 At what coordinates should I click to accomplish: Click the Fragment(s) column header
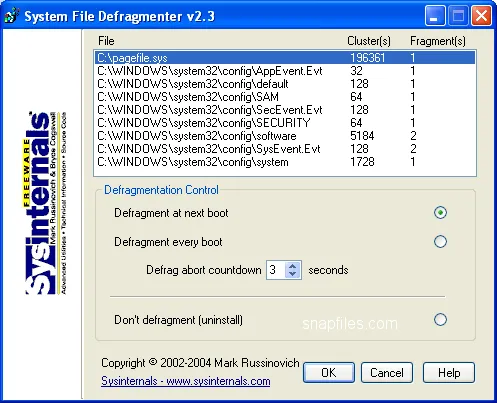438,41
